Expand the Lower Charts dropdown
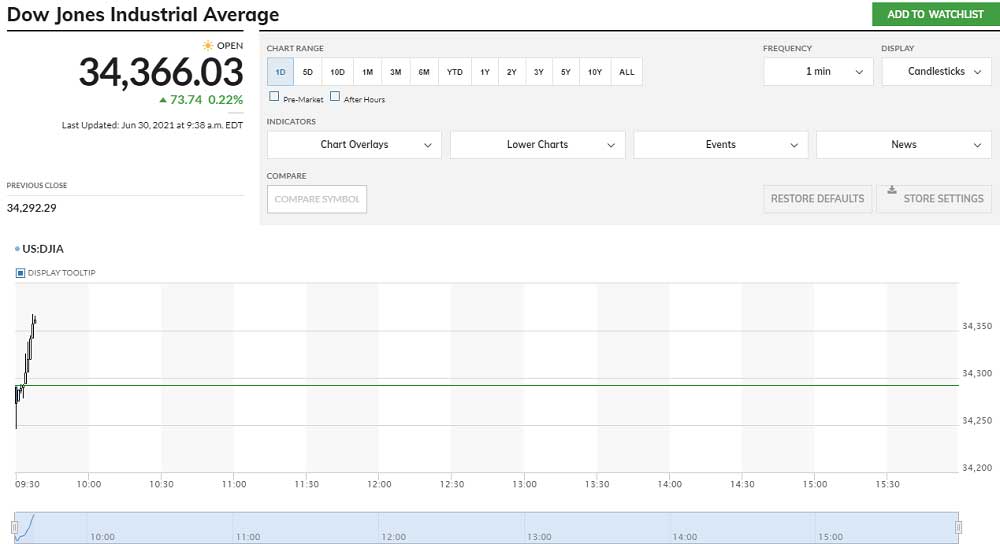 [538, 145]
